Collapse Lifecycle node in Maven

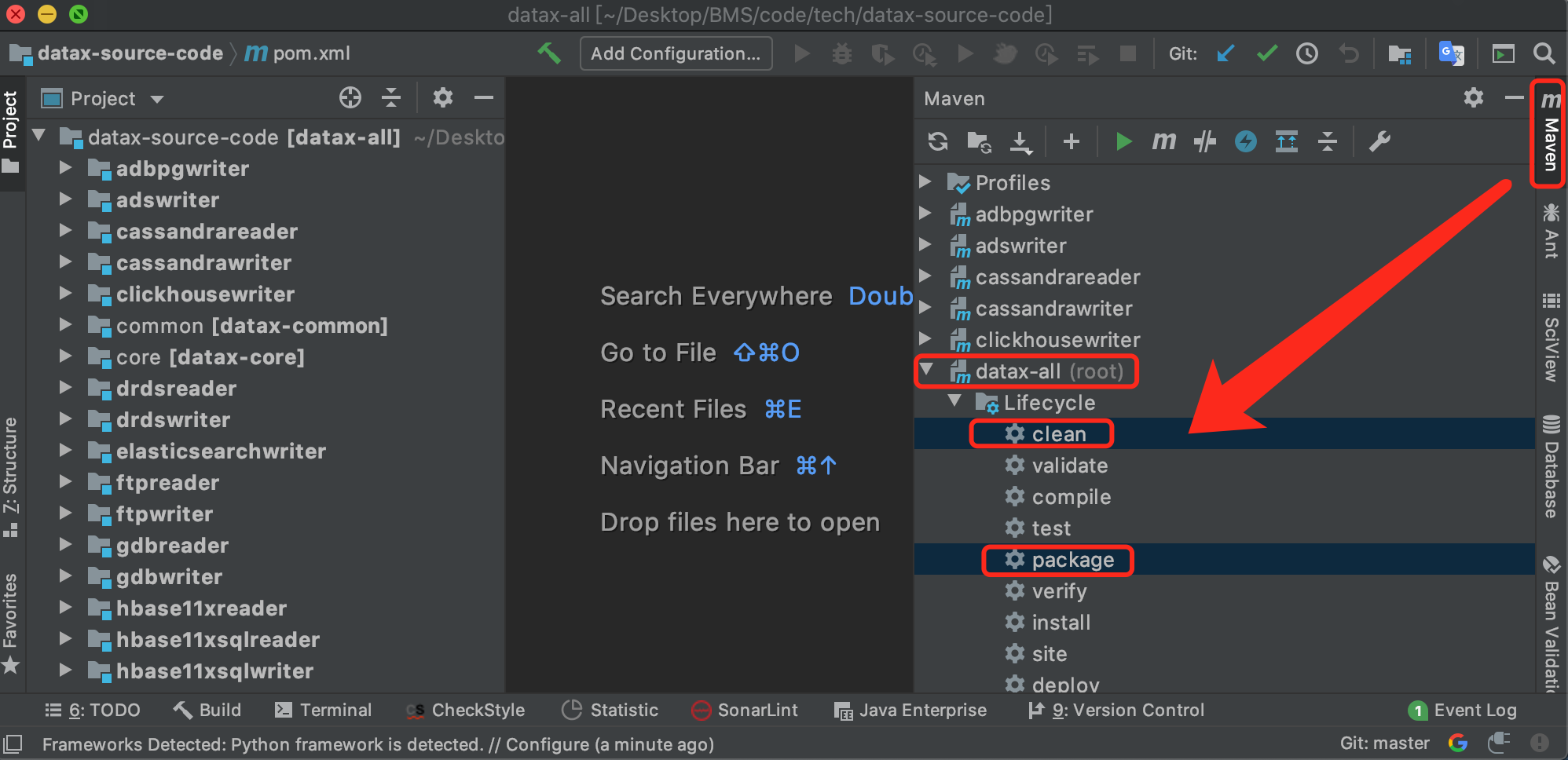[x=955, y=400]
